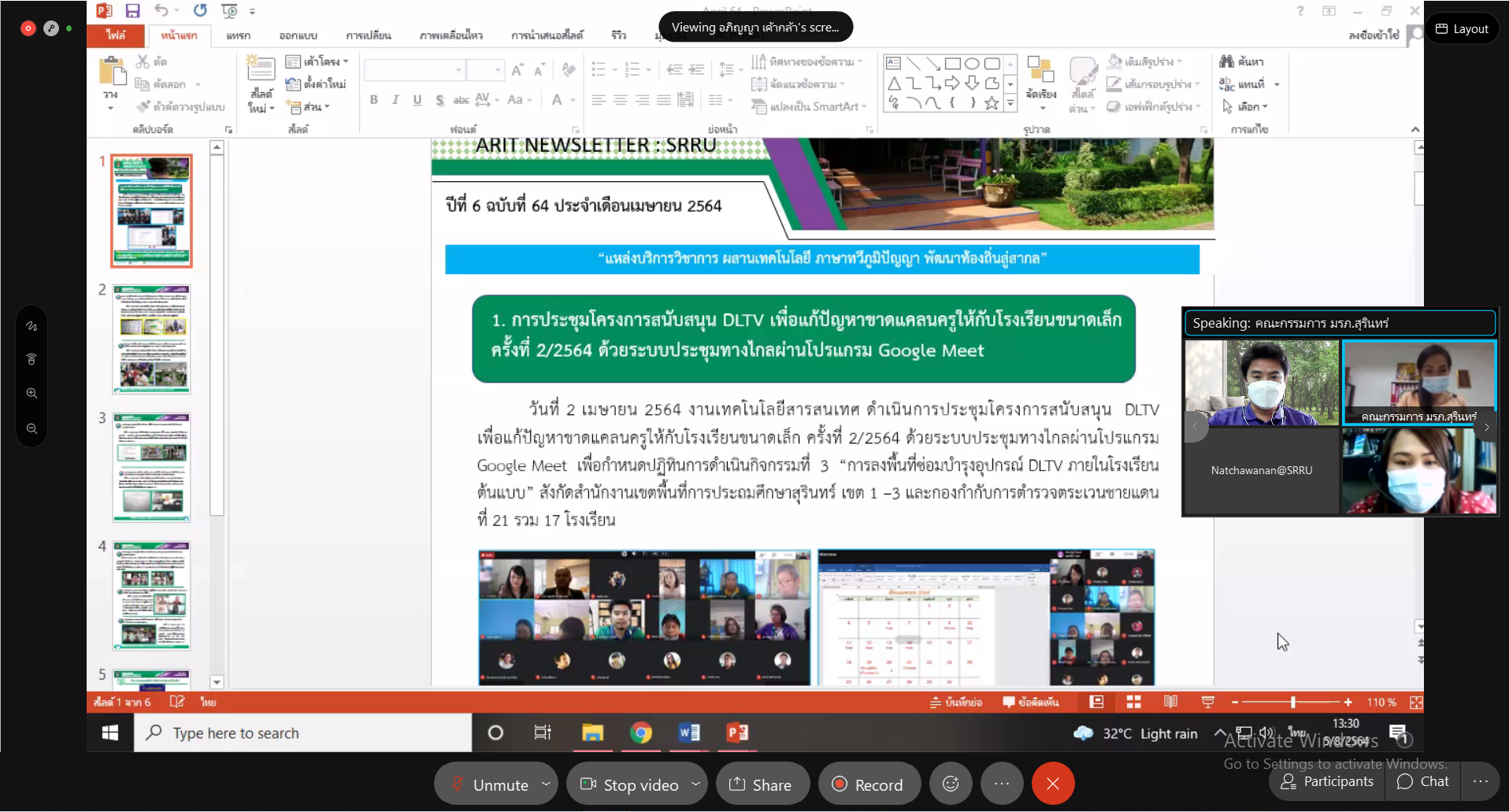Click the zoom in magnifier icon
The height and width of the screenshot is (812, 1509).
(x=32, y=393)
